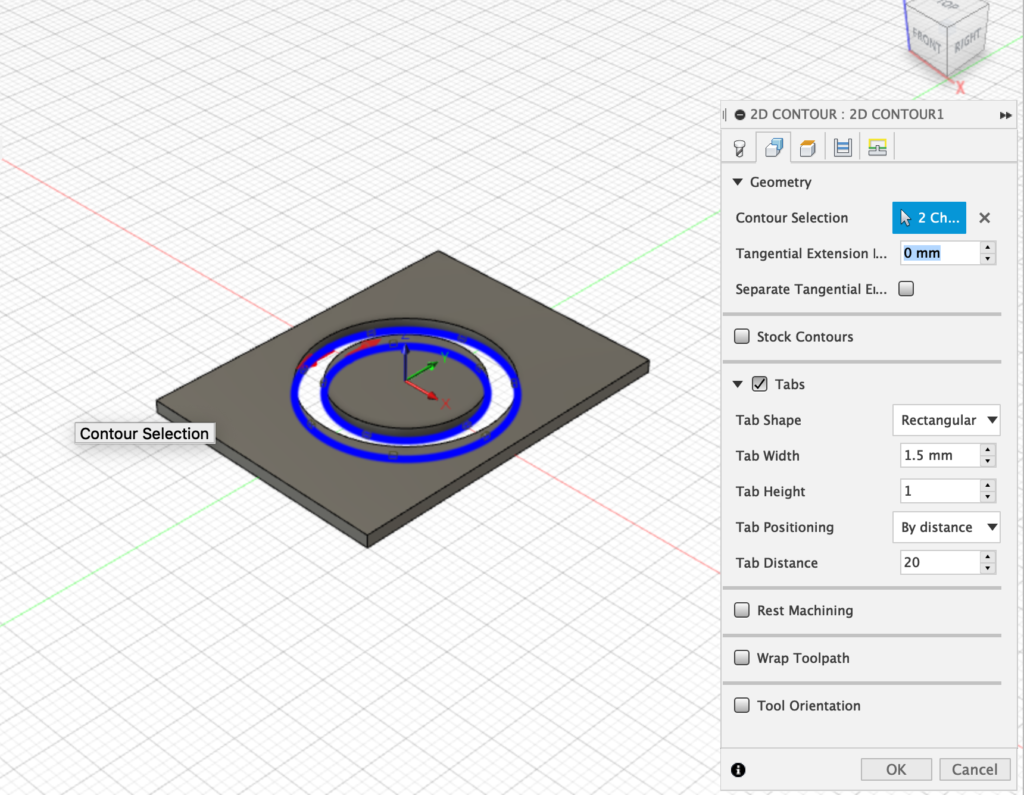This screenshot has width=1024, height=795.
Task: Click the FRONT face of the view cube
Action: click(927, 43)
